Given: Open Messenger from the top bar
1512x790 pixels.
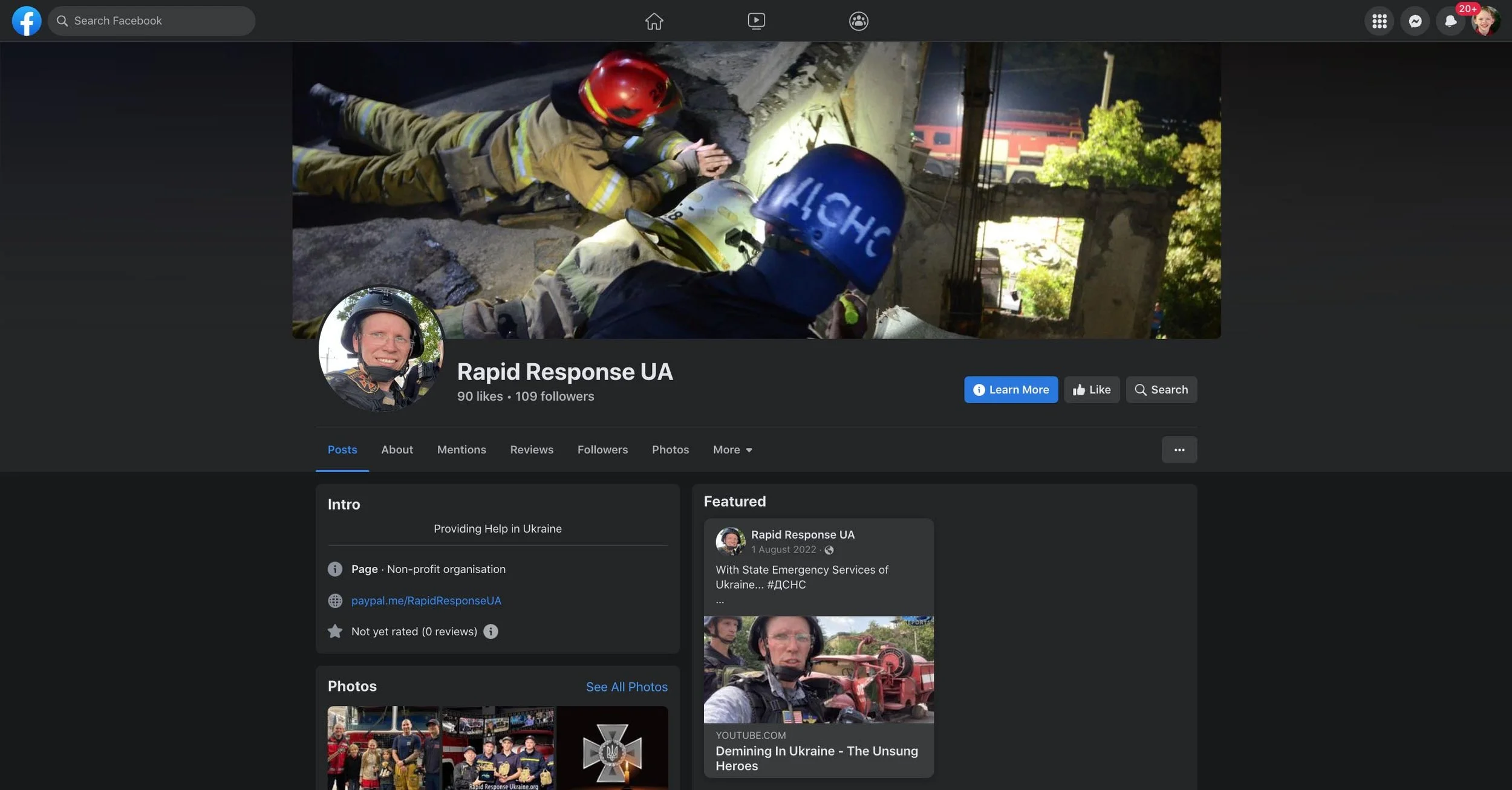Looking at the screenshot, I should tap(1416, 21).
